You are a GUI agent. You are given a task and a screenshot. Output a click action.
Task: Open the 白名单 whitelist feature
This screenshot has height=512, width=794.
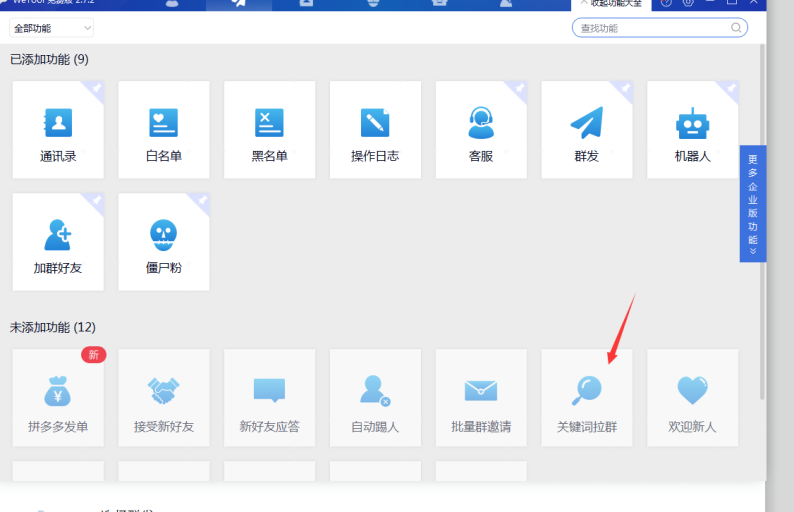pos(164,130)
